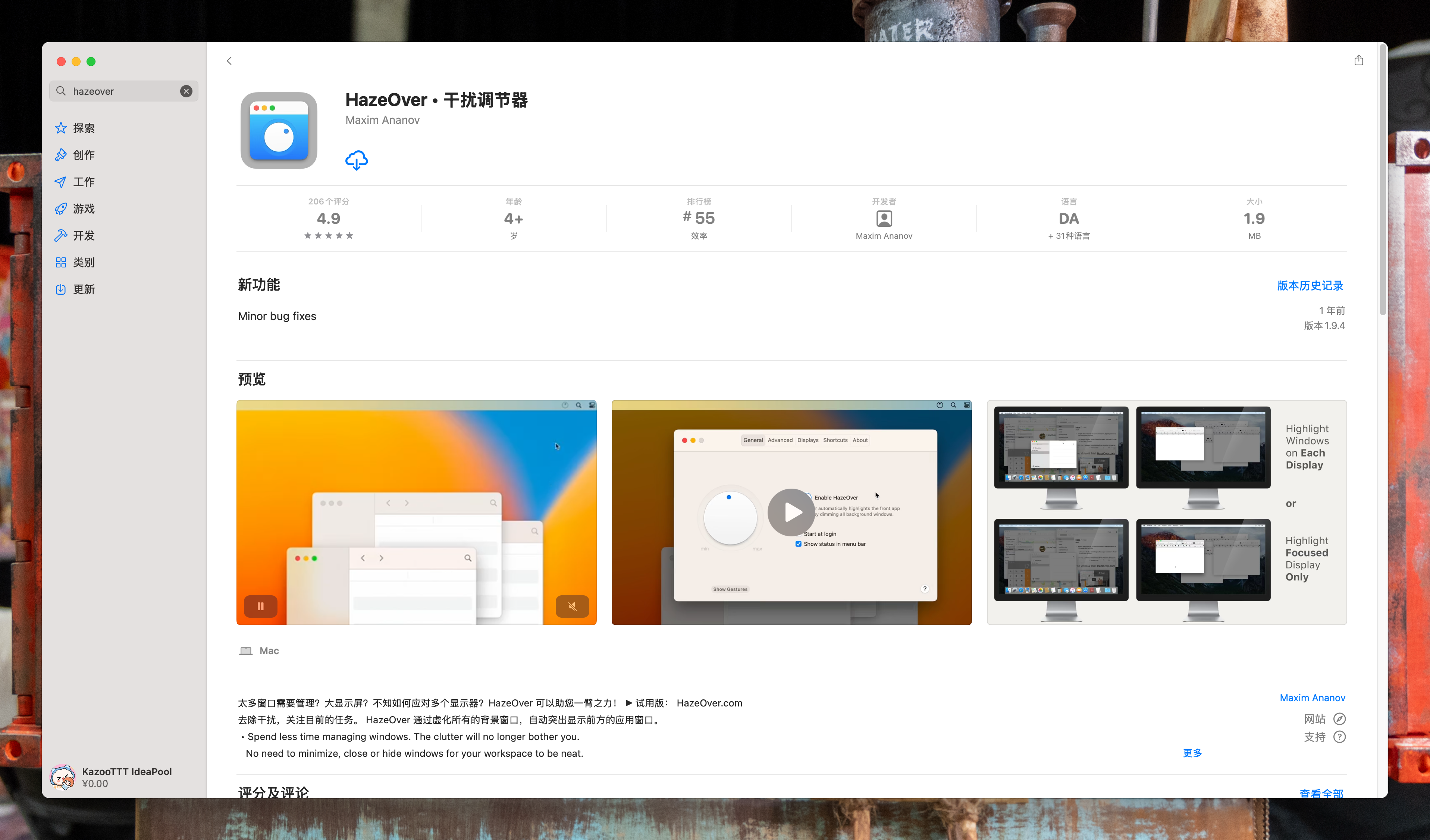Open developer badge Maxim Ananov
1430x840 pixels.
pos(884,219)
